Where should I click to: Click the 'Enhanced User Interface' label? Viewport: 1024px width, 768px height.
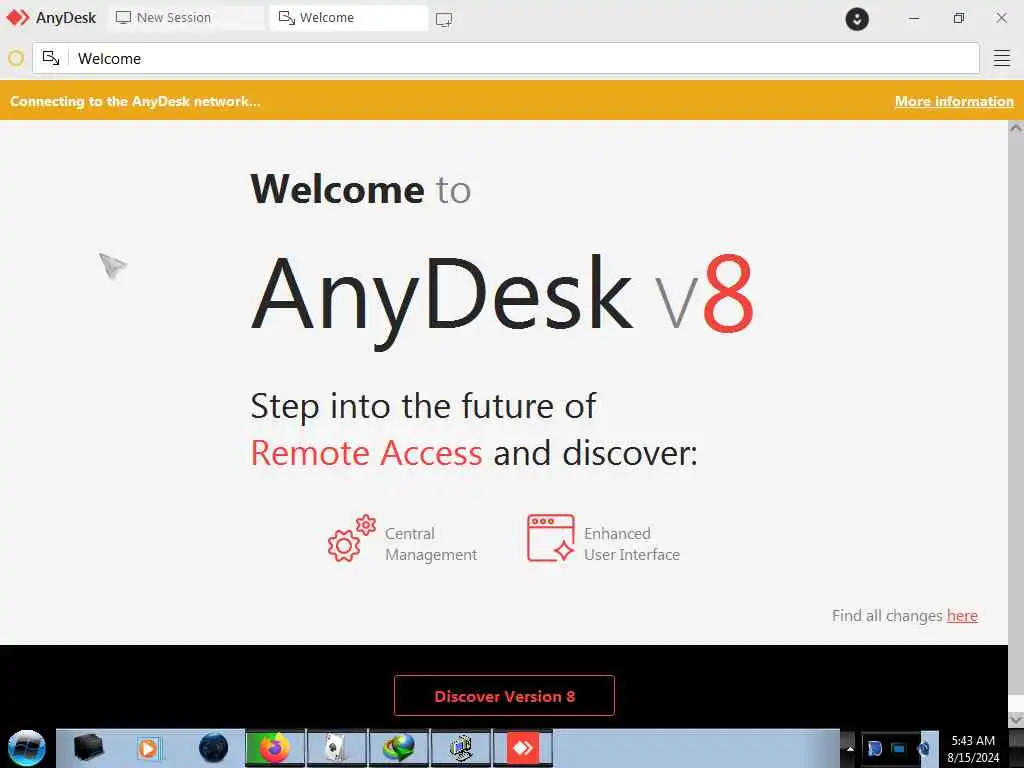point(632,544)
